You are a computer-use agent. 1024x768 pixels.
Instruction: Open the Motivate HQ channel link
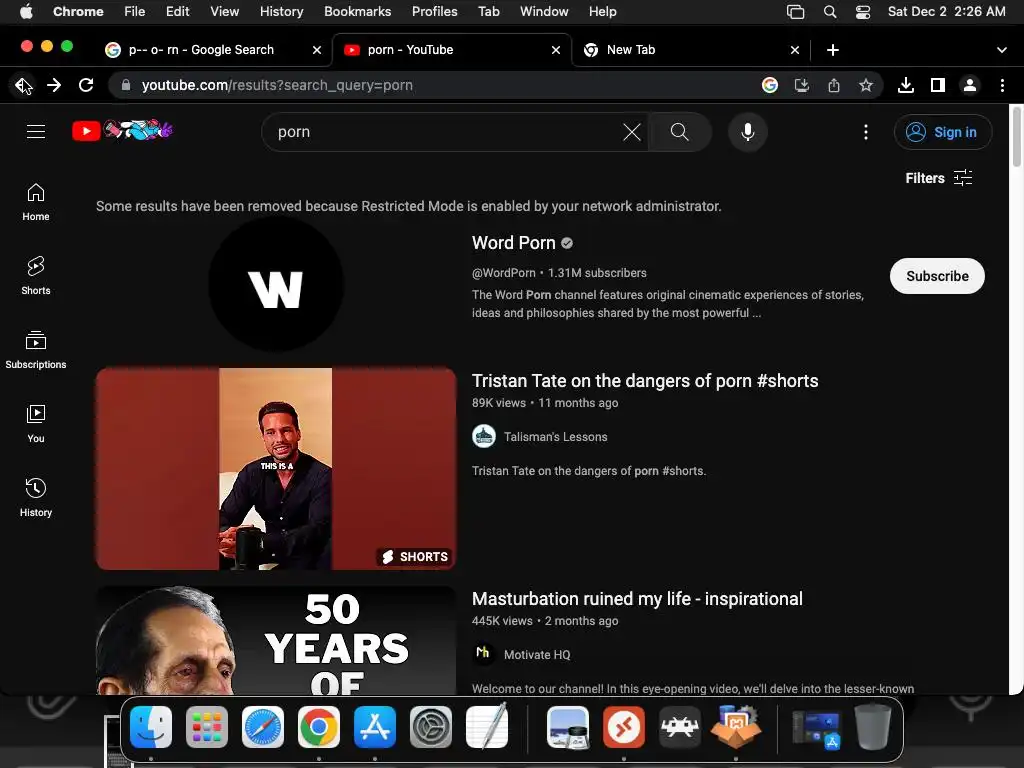[537, 654]
